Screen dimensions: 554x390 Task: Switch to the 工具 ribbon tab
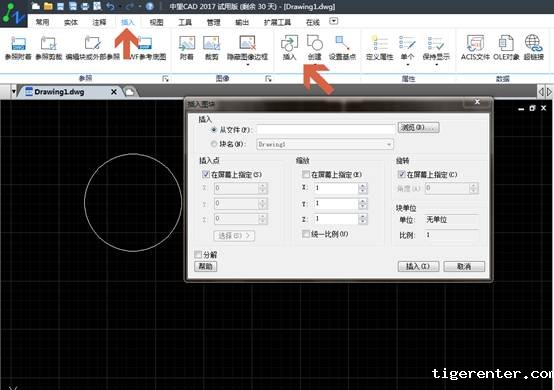[x=185, y=22]
